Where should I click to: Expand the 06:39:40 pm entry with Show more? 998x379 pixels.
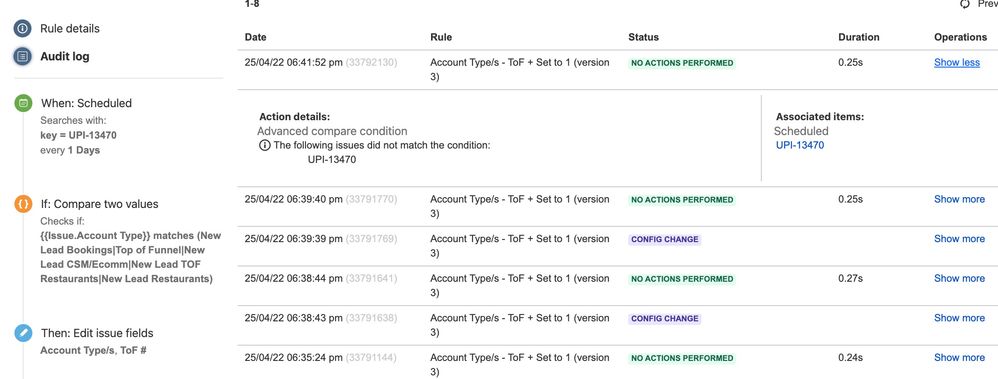click(x=959, y=199)
